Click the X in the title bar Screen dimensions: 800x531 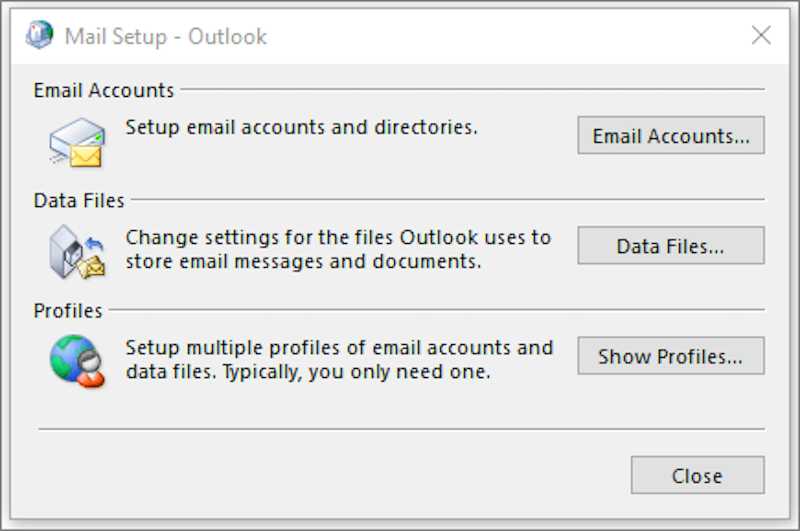[761, 36]
